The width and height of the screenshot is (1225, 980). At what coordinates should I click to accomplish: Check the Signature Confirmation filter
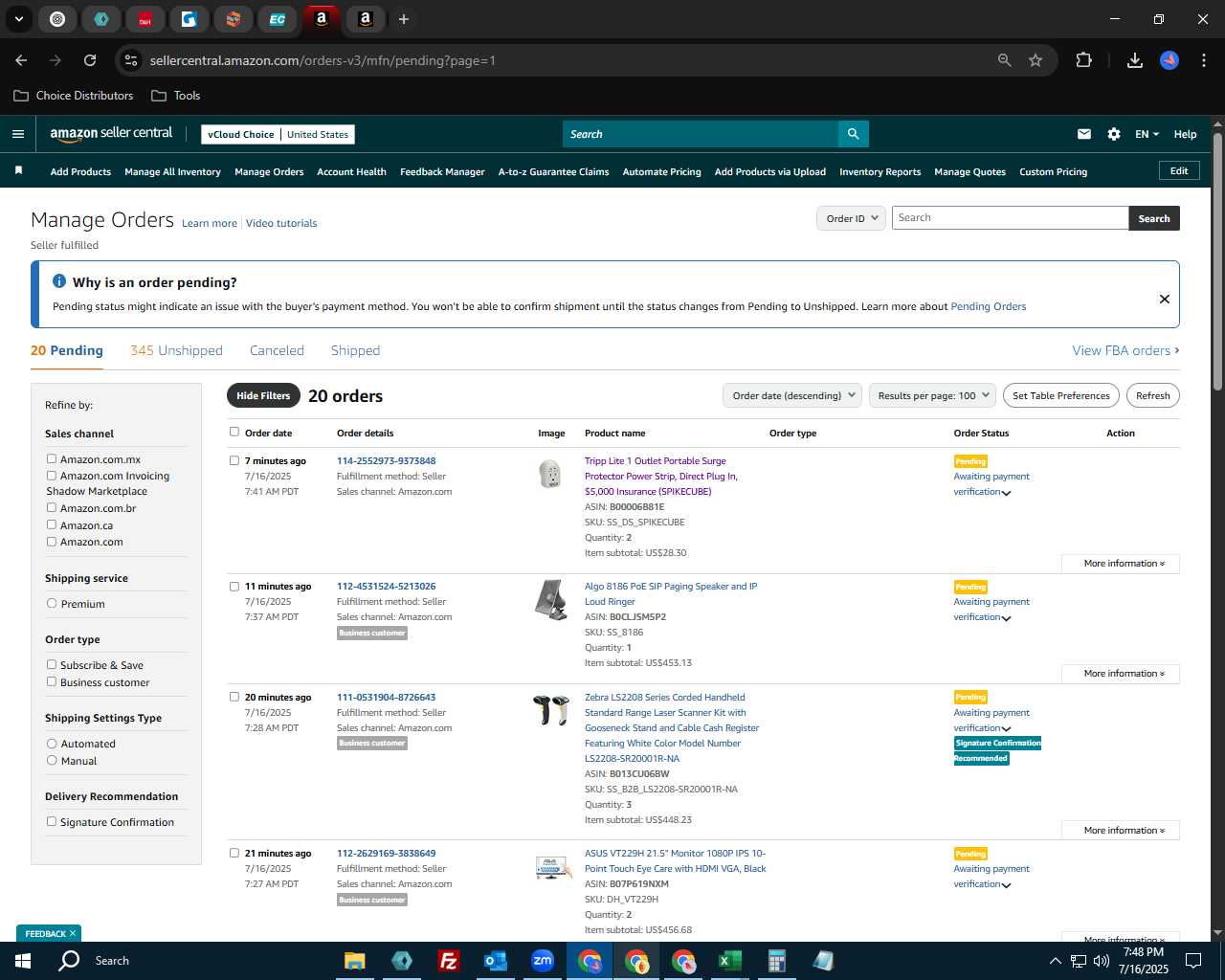[x=52, y=821]
